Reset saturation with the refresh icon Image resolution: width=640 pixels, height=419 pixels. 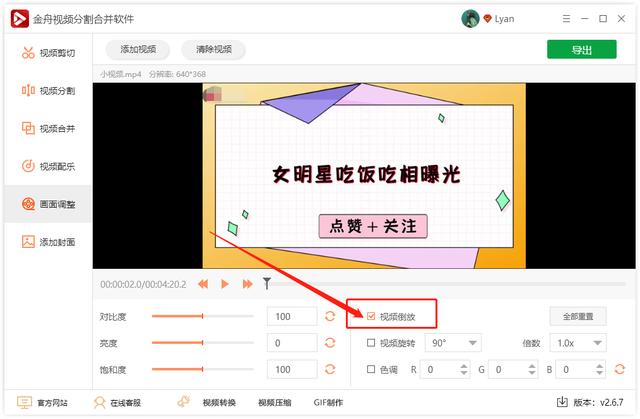tap(330, 370)
